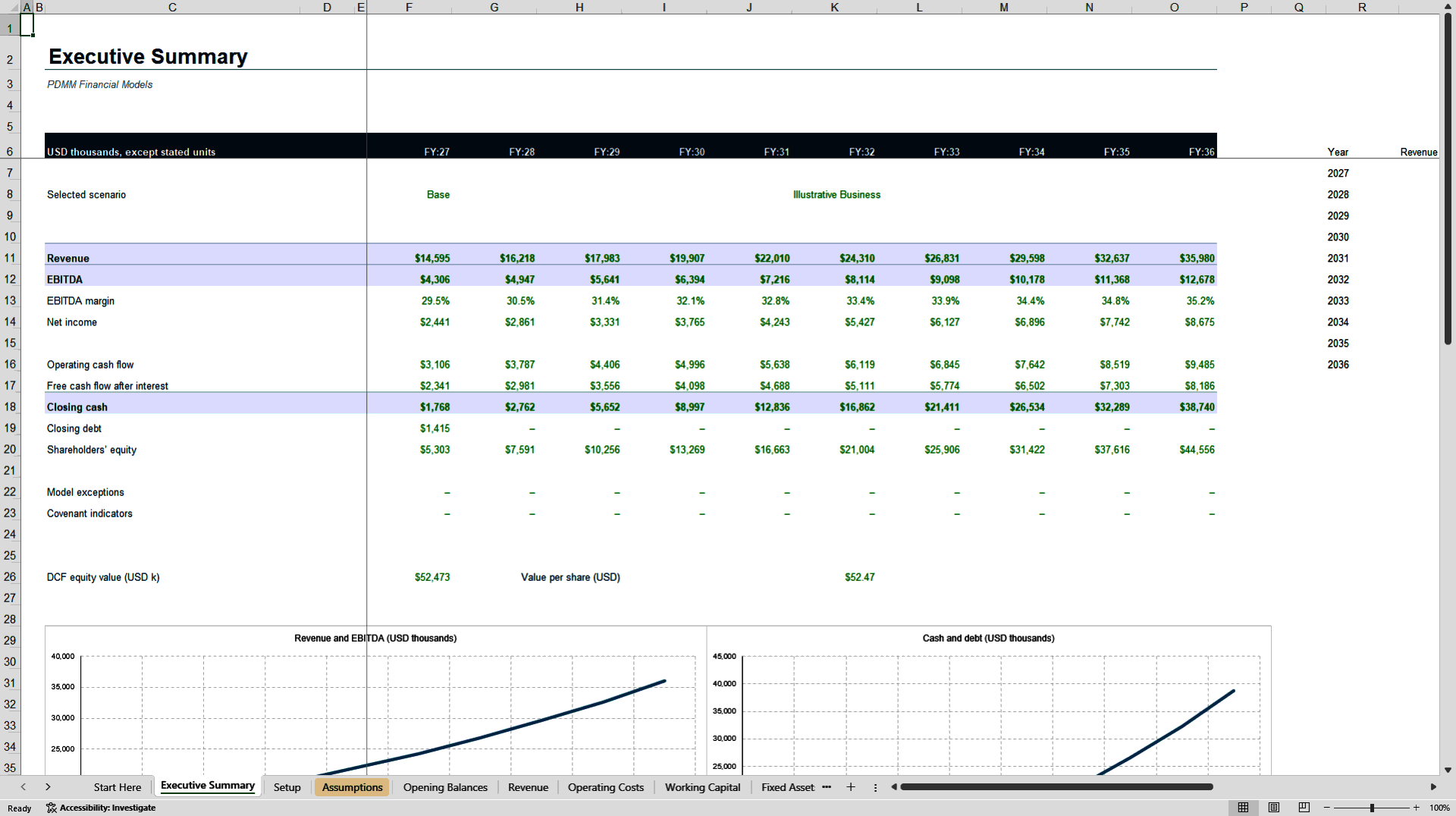Switch to Opening Balances sheet tab

pyautogui.click(x=445, y=787)
